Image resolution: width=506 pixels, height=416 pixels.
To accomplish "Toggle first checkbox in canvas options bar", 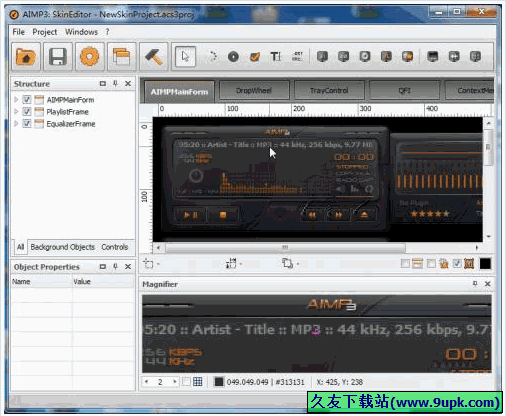I will pos(405,264).
